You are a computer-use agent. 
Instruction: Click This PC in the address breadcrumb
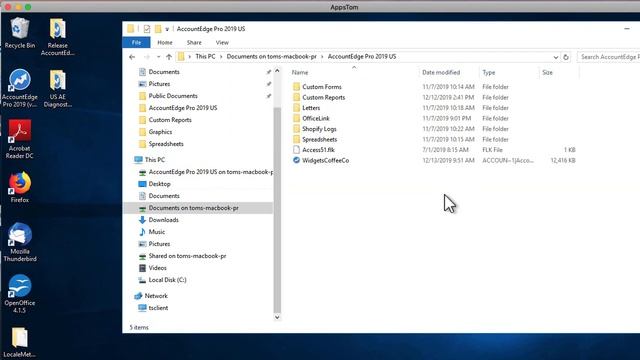point(205,57)
